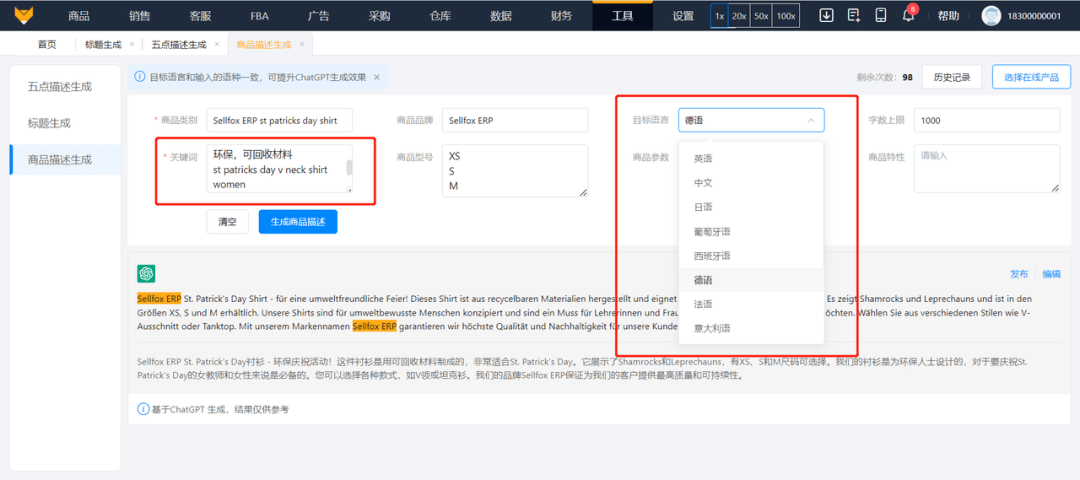This screenshot has height=480, width=1080.
Task: Choose 西班牙语 from the language list
Action: [751, 255]
